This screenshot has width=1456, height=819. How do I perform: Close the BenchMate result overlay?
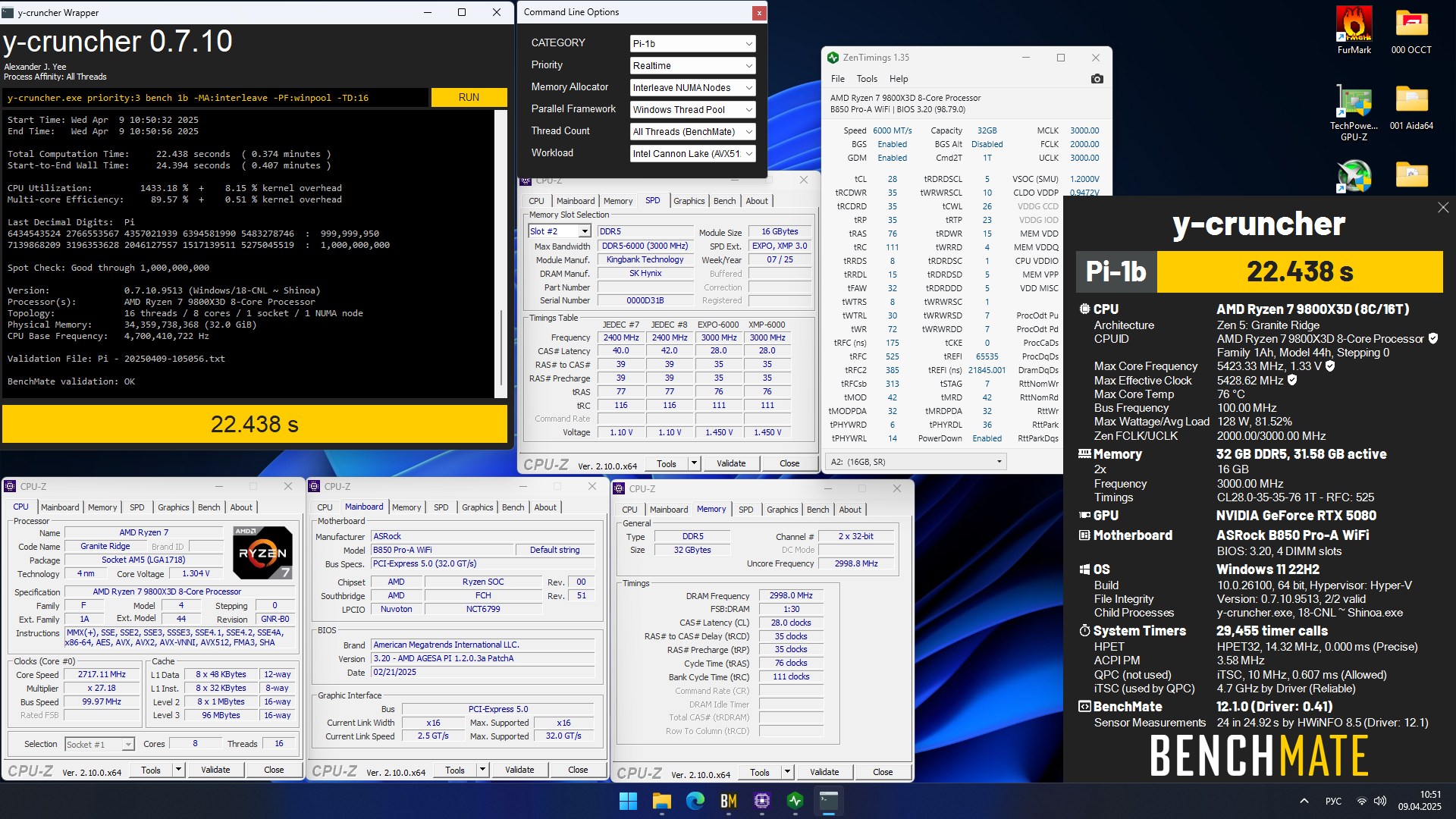click(x=1442, y=207)
